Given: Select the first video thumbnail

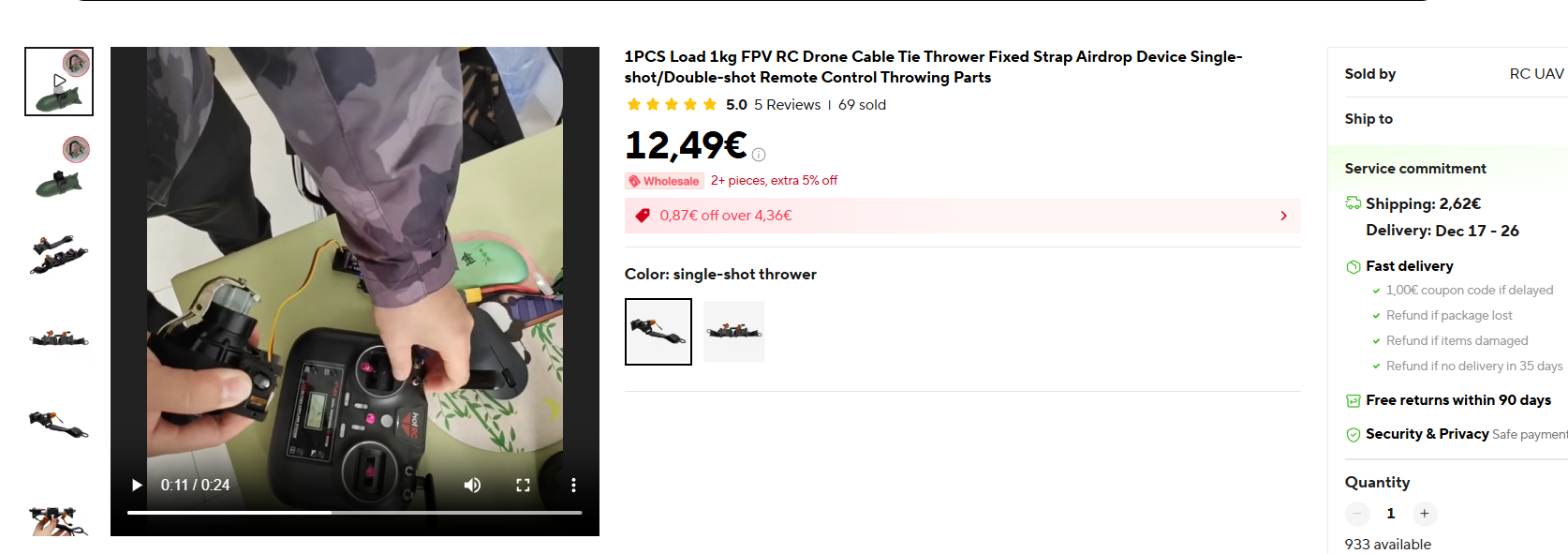Looking at the screenshot, I should point(59,82).
